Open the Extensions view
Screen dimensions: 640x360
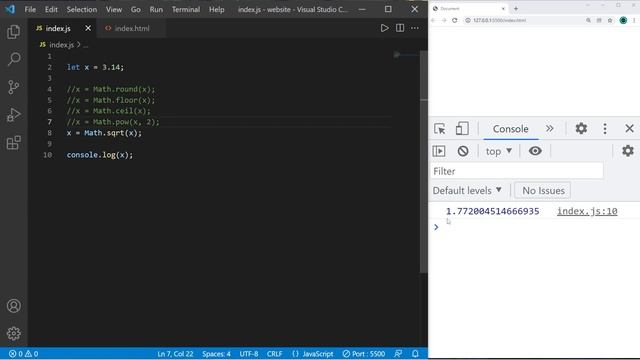(13, 143)
